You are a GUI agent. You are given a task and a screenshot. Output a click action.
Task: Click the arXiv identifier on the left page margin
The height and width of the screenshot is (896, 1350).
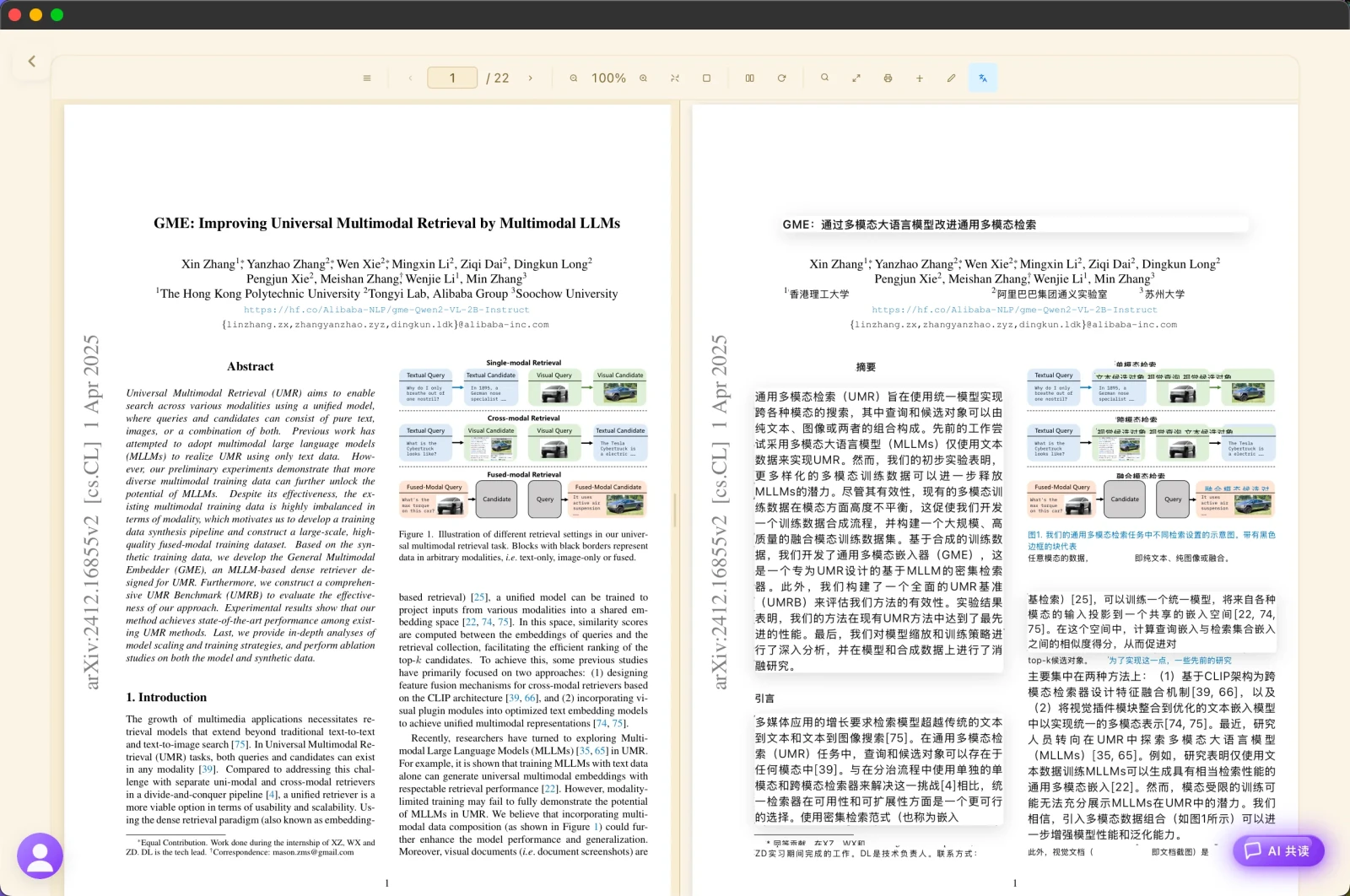(x=91, y=512)
